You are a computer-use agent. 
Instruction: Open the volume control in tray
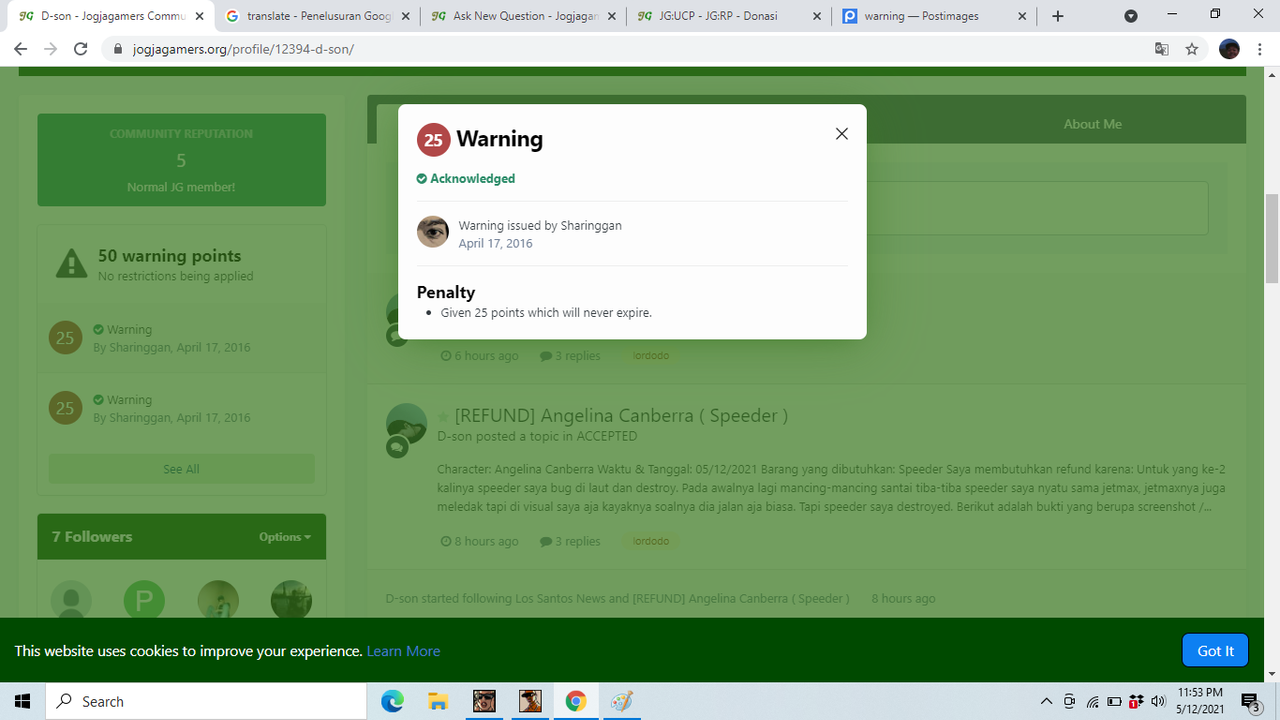tap(1159, 701)
